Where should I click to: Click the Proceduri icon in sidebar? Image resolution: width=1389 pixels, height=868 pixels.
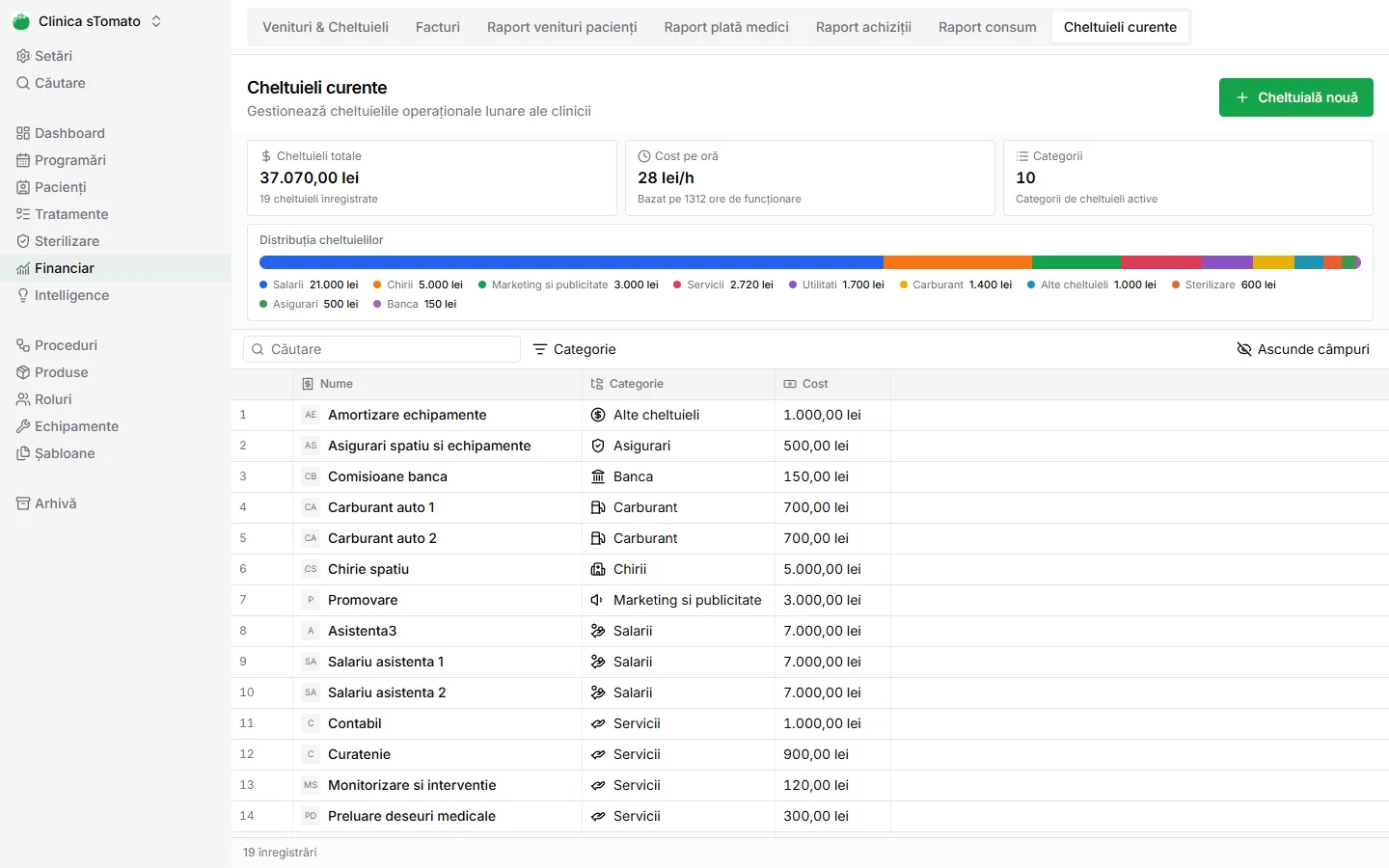click(23, 345)
